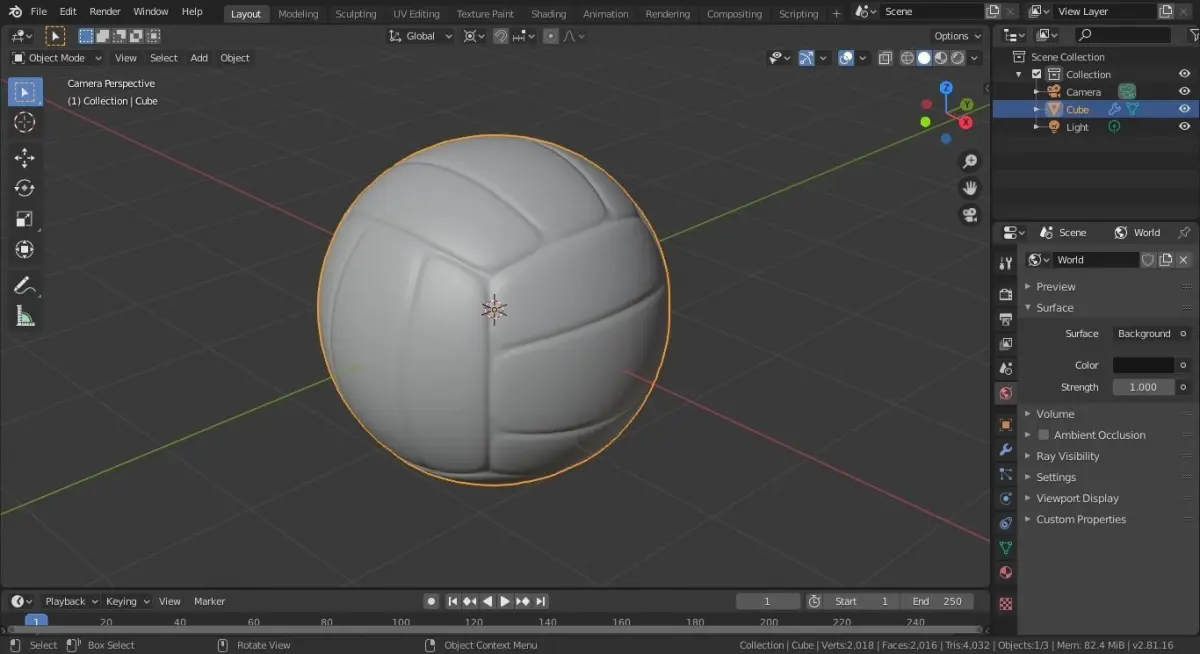The height and width of the screenshot is (654, 1200).
Task: Click the Background surface shader button
Action: point(1144,334)
